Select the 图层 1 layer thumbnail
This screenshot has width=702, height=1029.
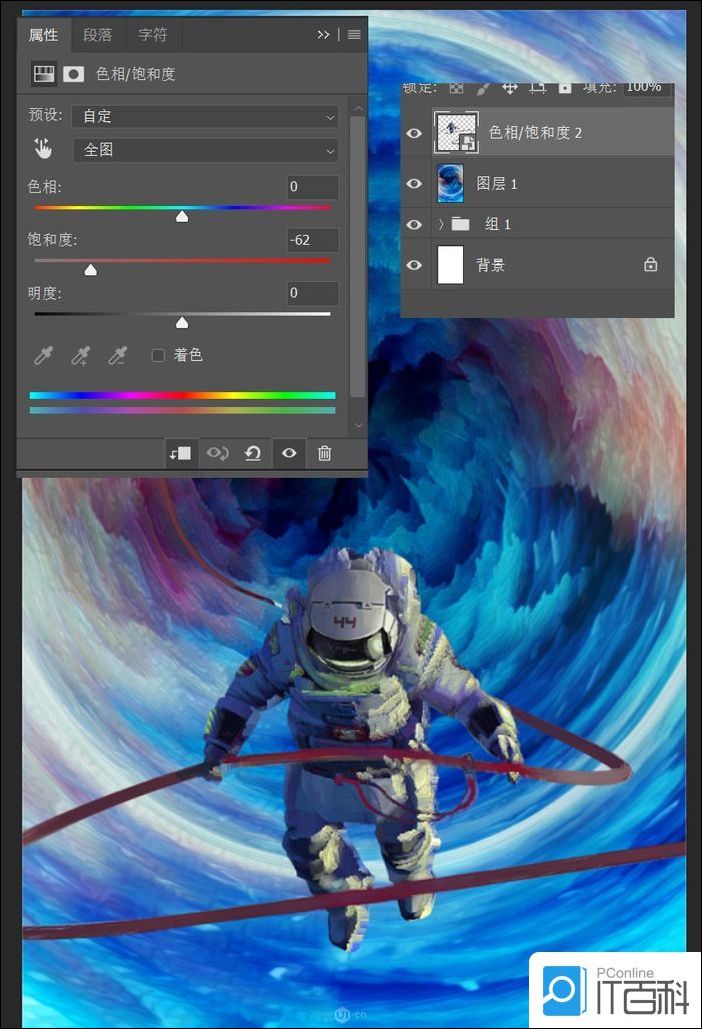(450, 183)
